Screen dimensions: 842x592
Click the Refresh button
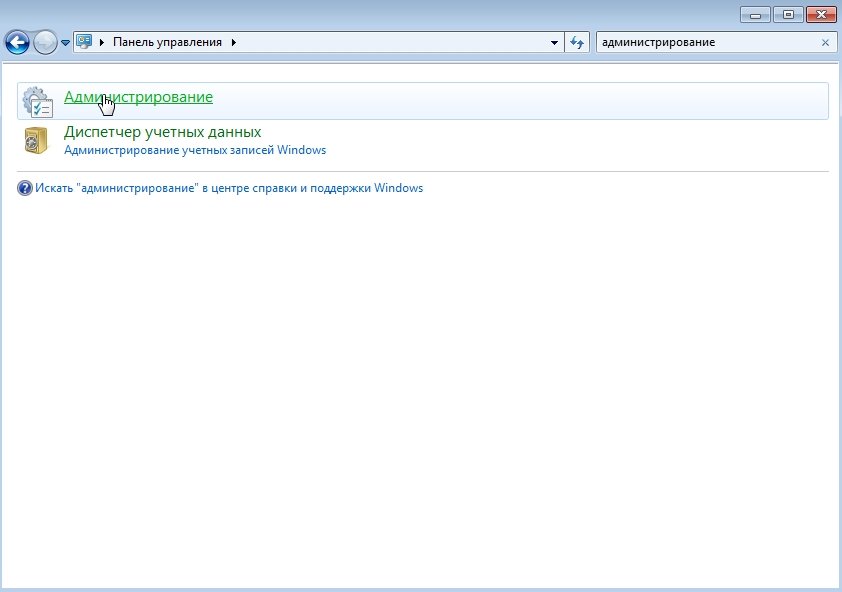tap(577, 42)
